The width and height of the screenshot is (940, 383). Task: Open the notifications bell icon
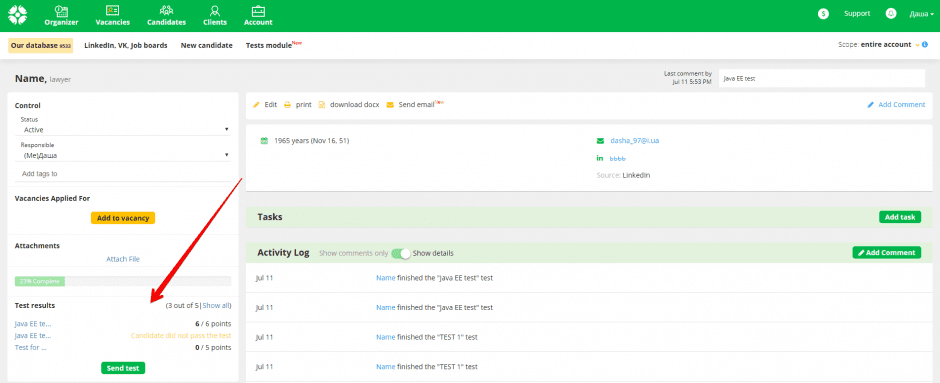pyautogui.click(x=891, y=14)
